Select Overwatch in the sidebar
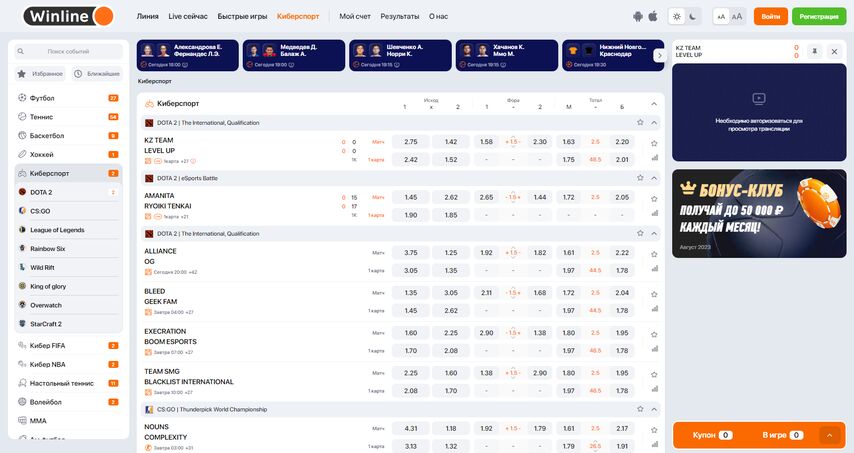854x453 pixels. click(x=68, y=305)
